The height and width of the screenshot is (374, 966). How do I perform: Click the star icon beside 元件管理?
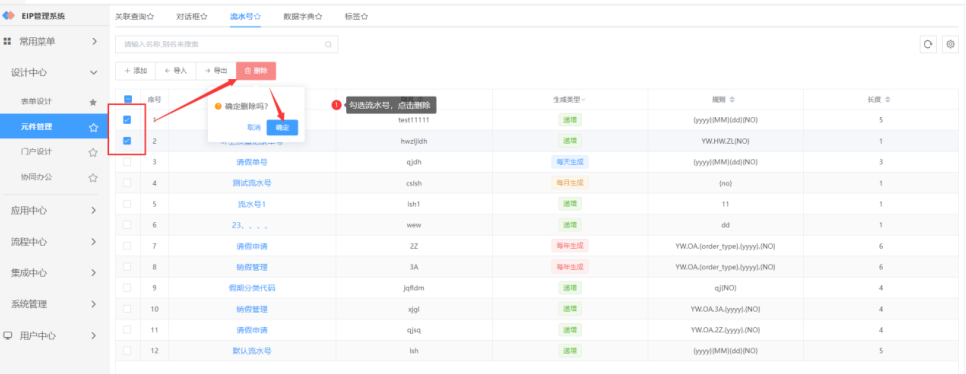pyautogui.click(x=93, y=128)
